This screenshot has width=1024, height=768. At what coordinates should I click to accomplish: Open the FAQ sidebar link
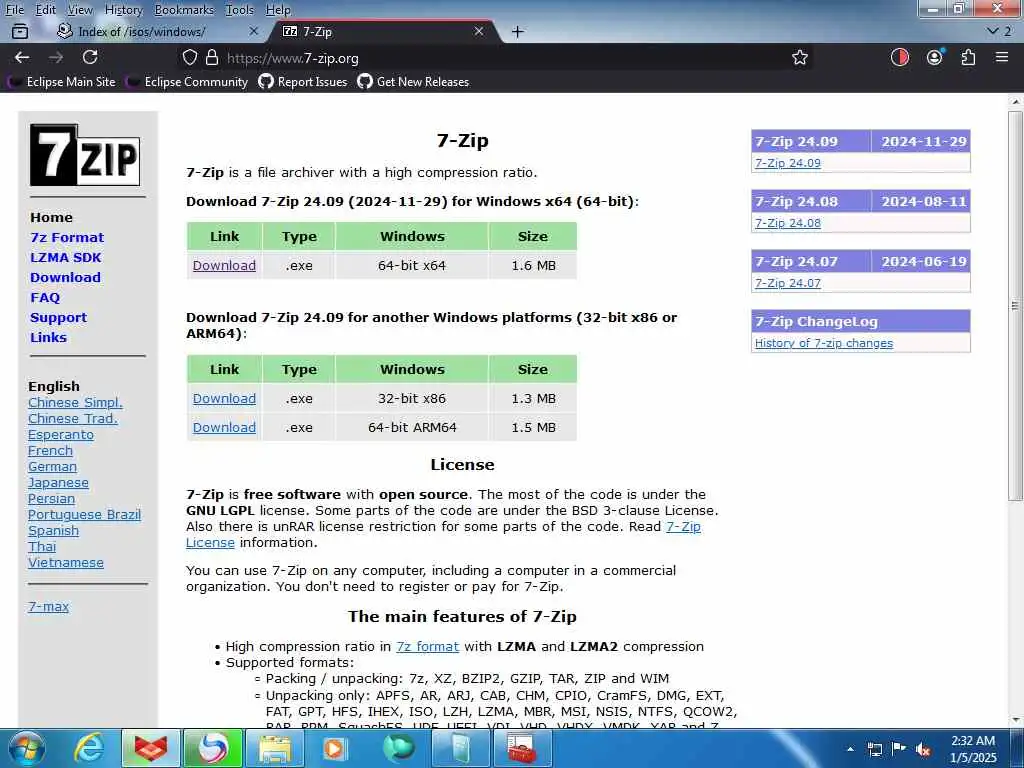click(x=45, y=297)
